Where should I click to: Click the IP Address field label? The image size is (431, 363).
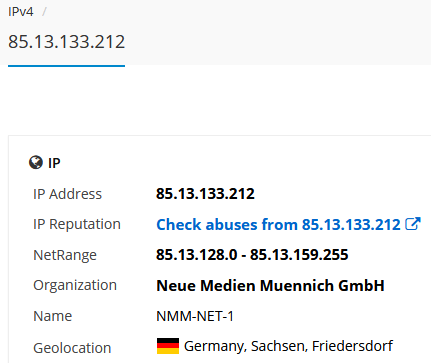click(x=67, y=194)
